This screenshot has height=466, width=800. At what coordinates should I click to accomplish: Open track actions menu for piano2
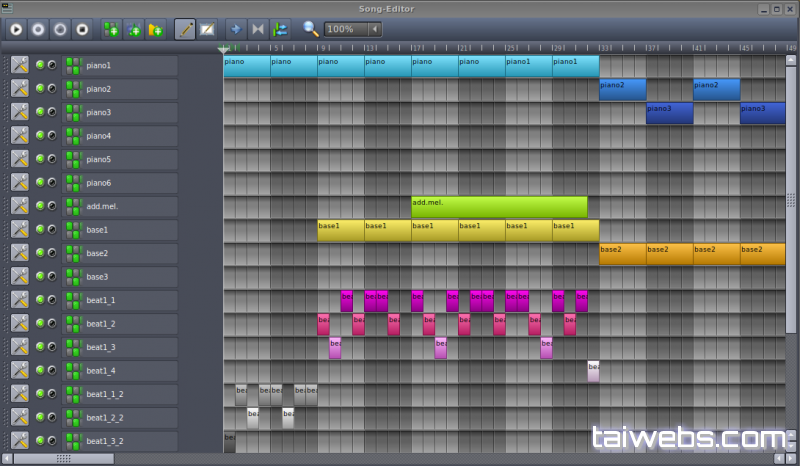pos(20,89)
